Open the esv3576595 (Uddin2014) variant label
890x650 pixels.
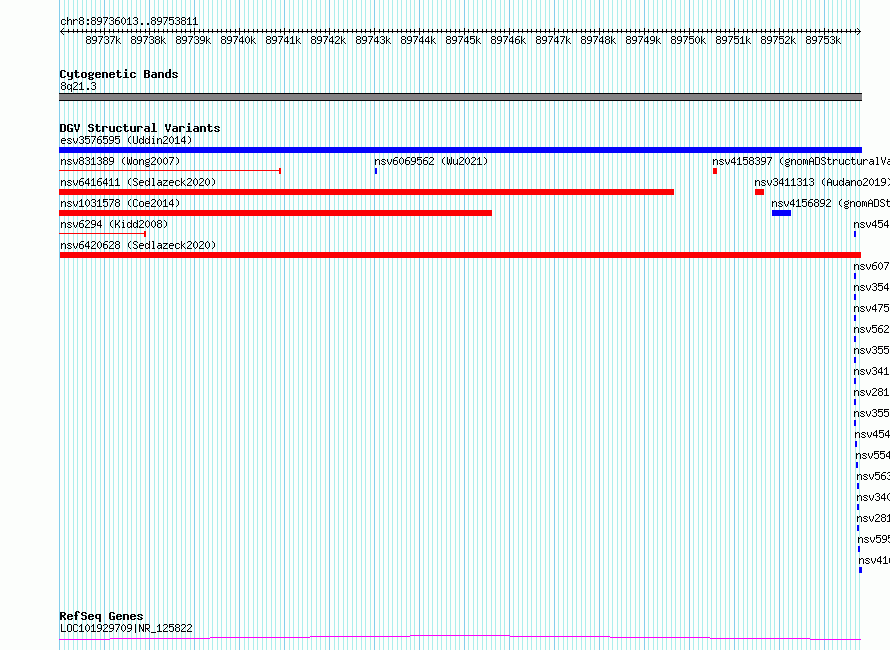coord(126,140)
